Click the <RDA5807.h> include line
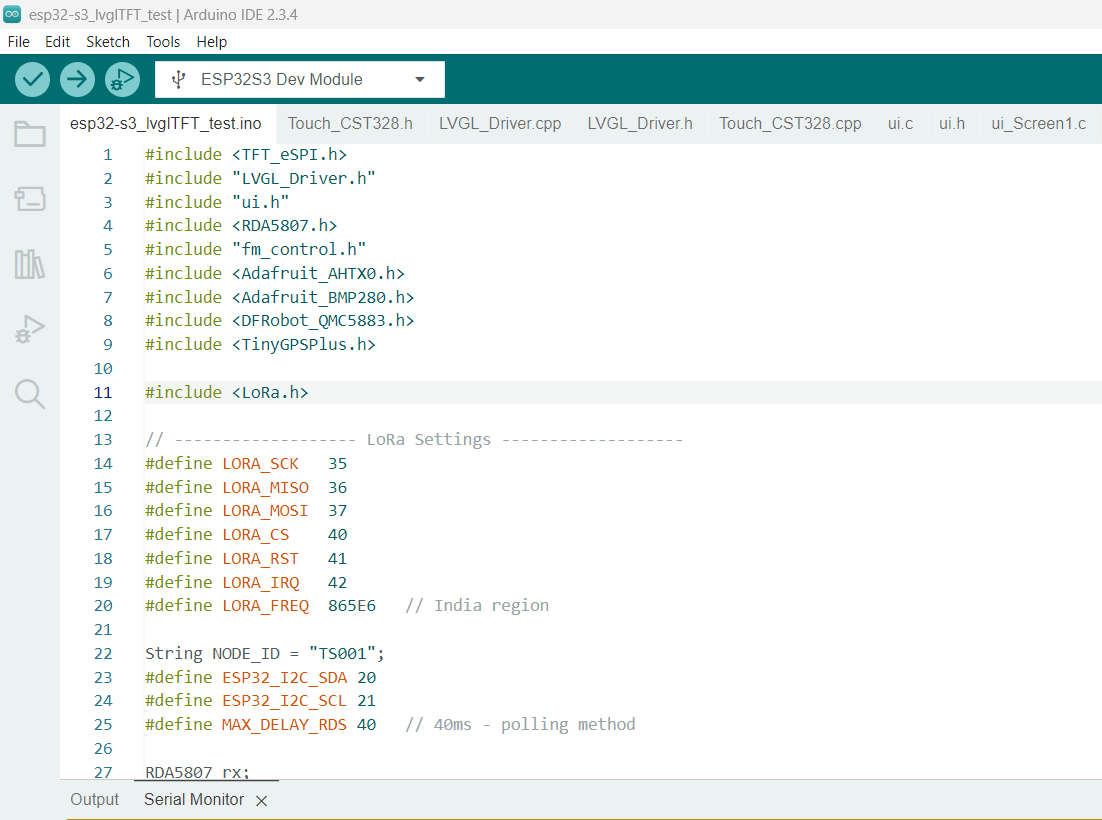This screenshot has height=820, width=1102. [241, 226]
